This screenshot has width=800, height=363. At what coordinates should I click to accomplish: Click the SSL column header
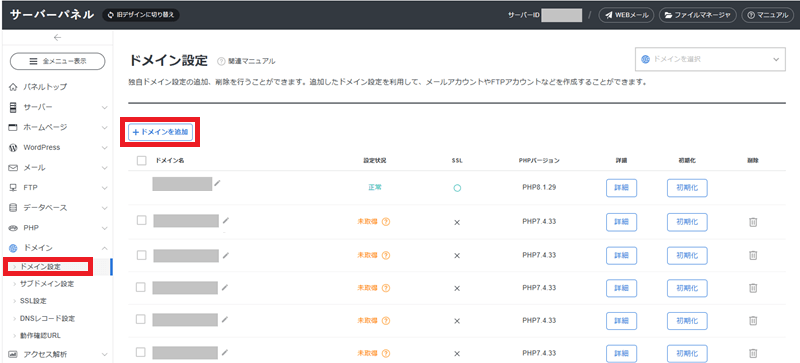click(457, 160)
